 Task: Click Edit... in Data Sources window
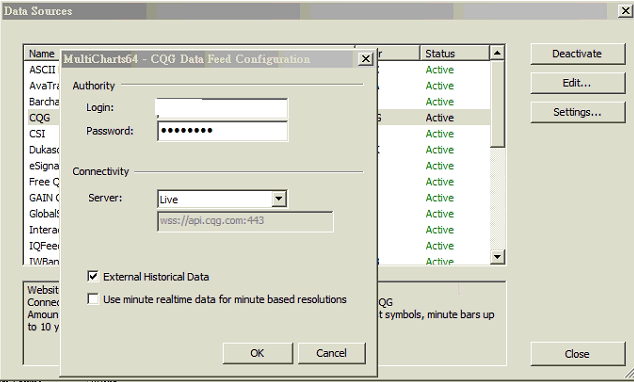(577, 83)
